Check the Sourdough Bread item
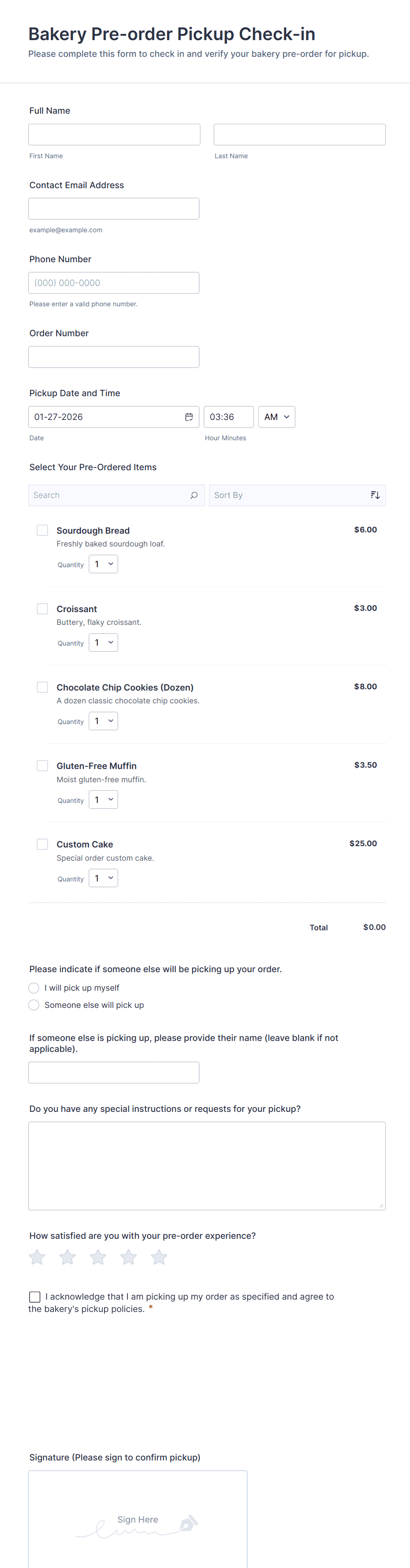 [43, 530]
